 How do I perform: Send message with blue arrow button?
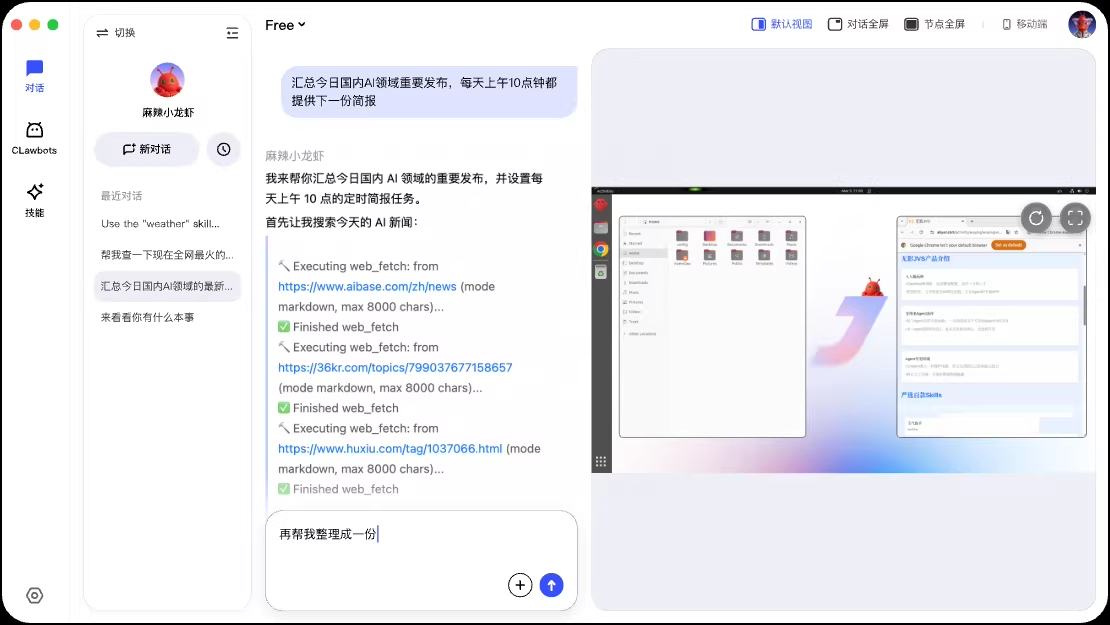(x=551, y=585)
